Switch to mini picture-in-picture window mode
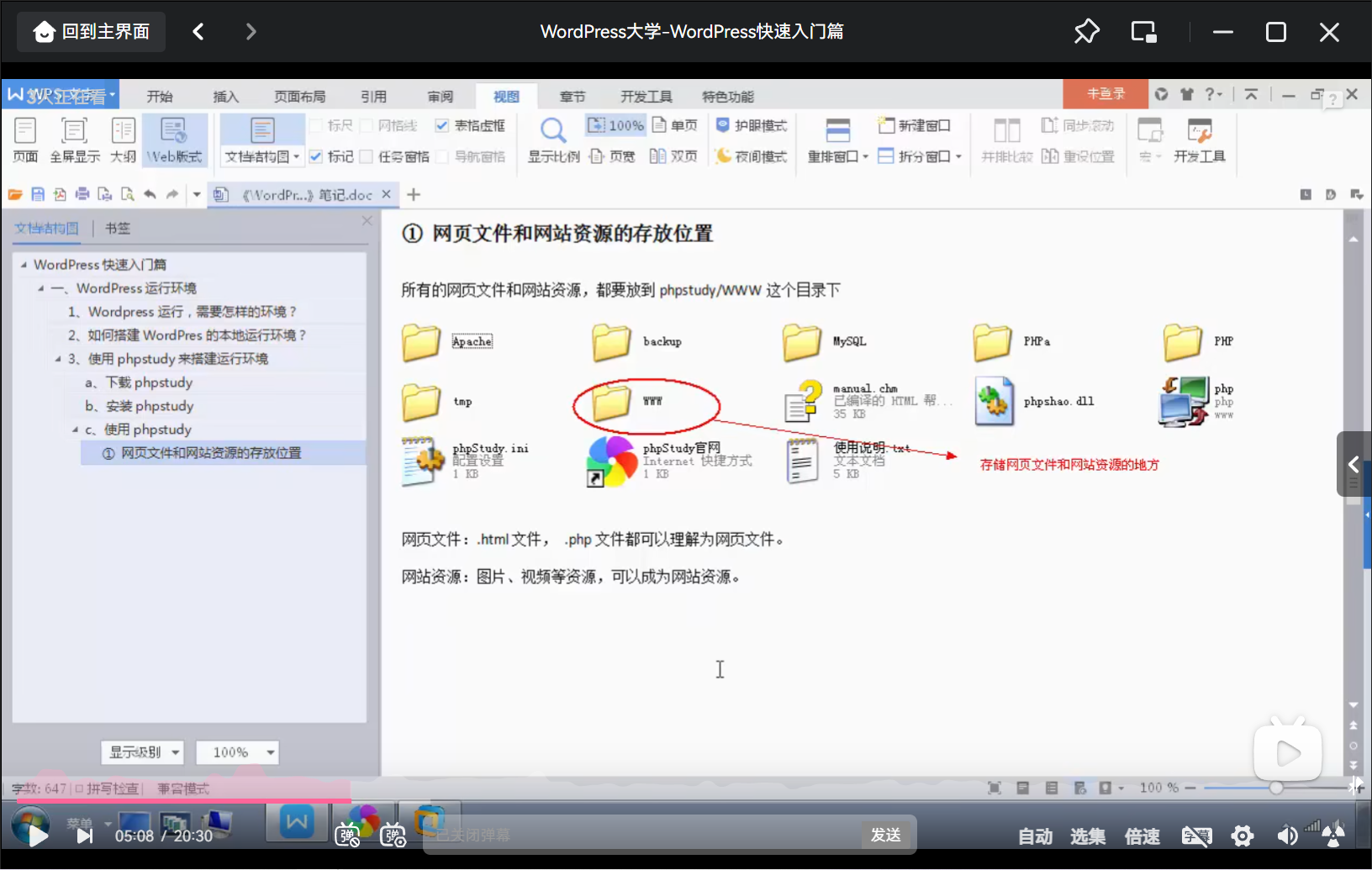The image size is (1372, 870). click(1143, 32)
